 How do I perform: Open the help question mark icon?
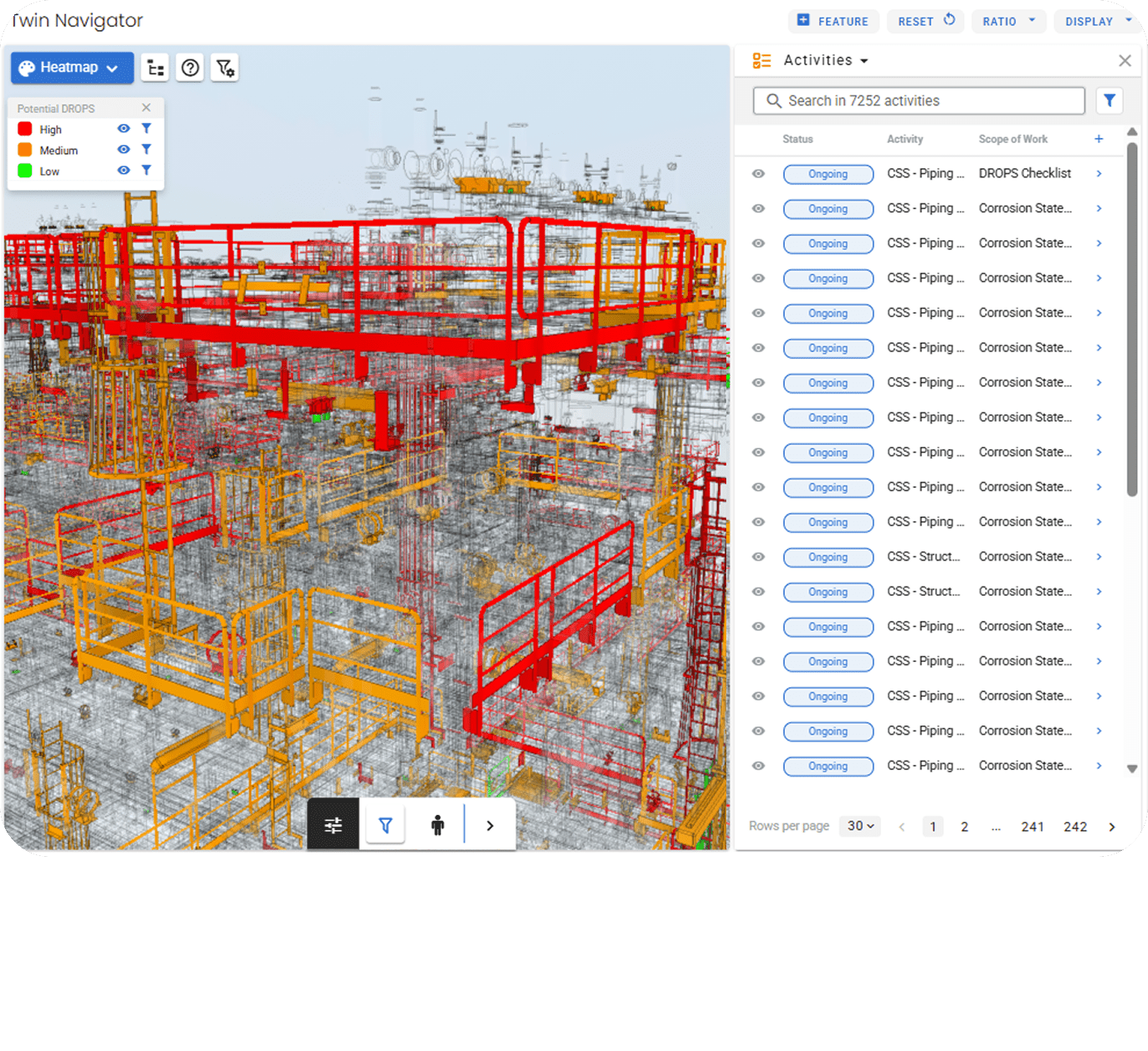click(191, 68)
